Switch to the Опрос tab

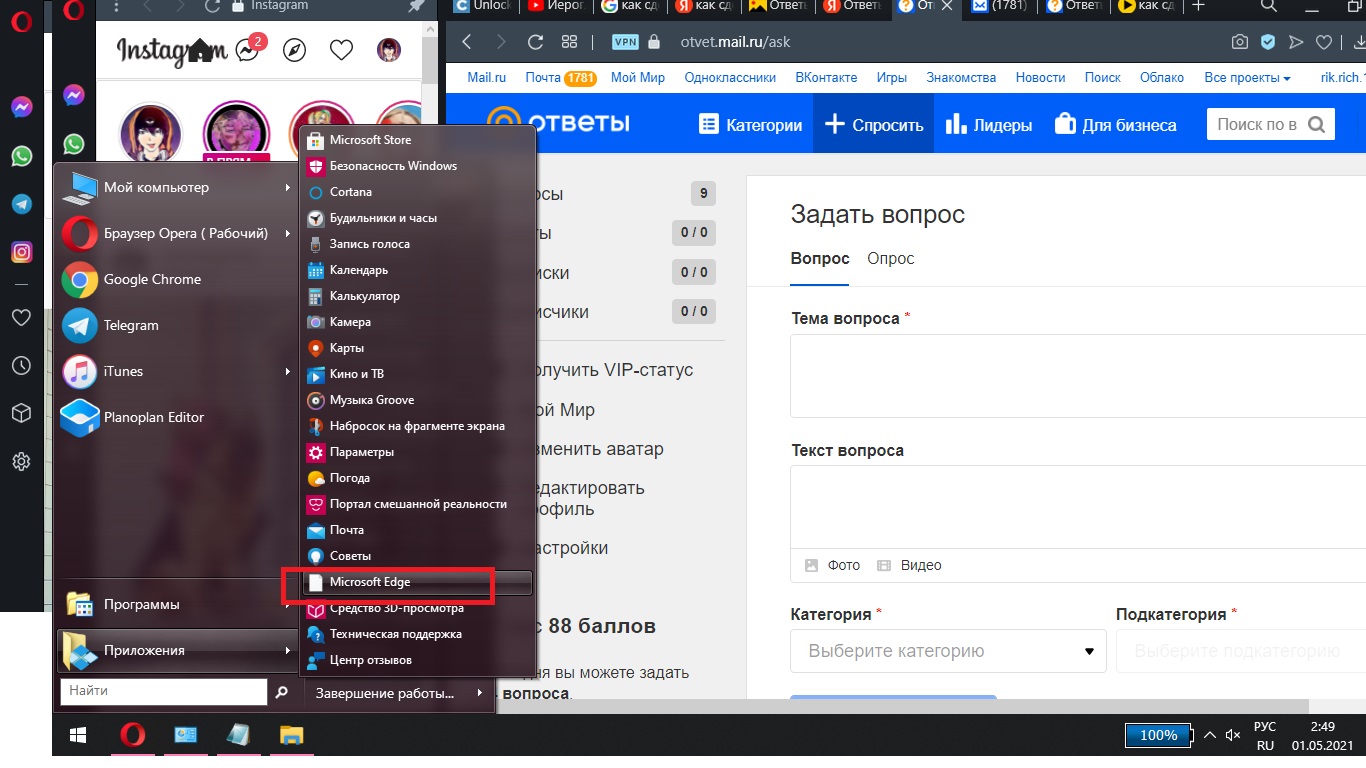coord(890,259)
